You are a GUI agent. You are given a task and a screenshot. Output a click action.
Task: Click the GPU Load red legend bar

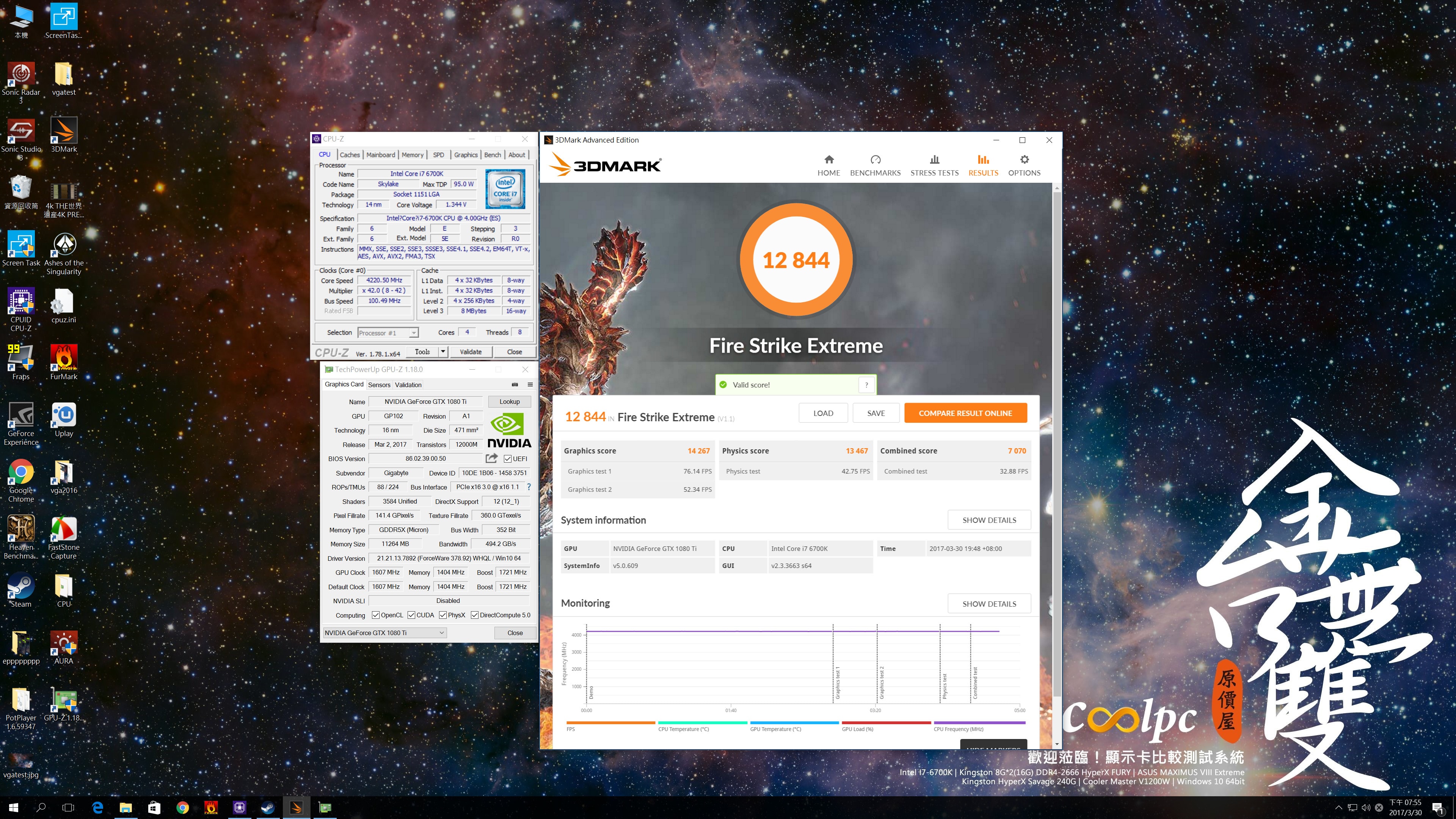(886, 722)
